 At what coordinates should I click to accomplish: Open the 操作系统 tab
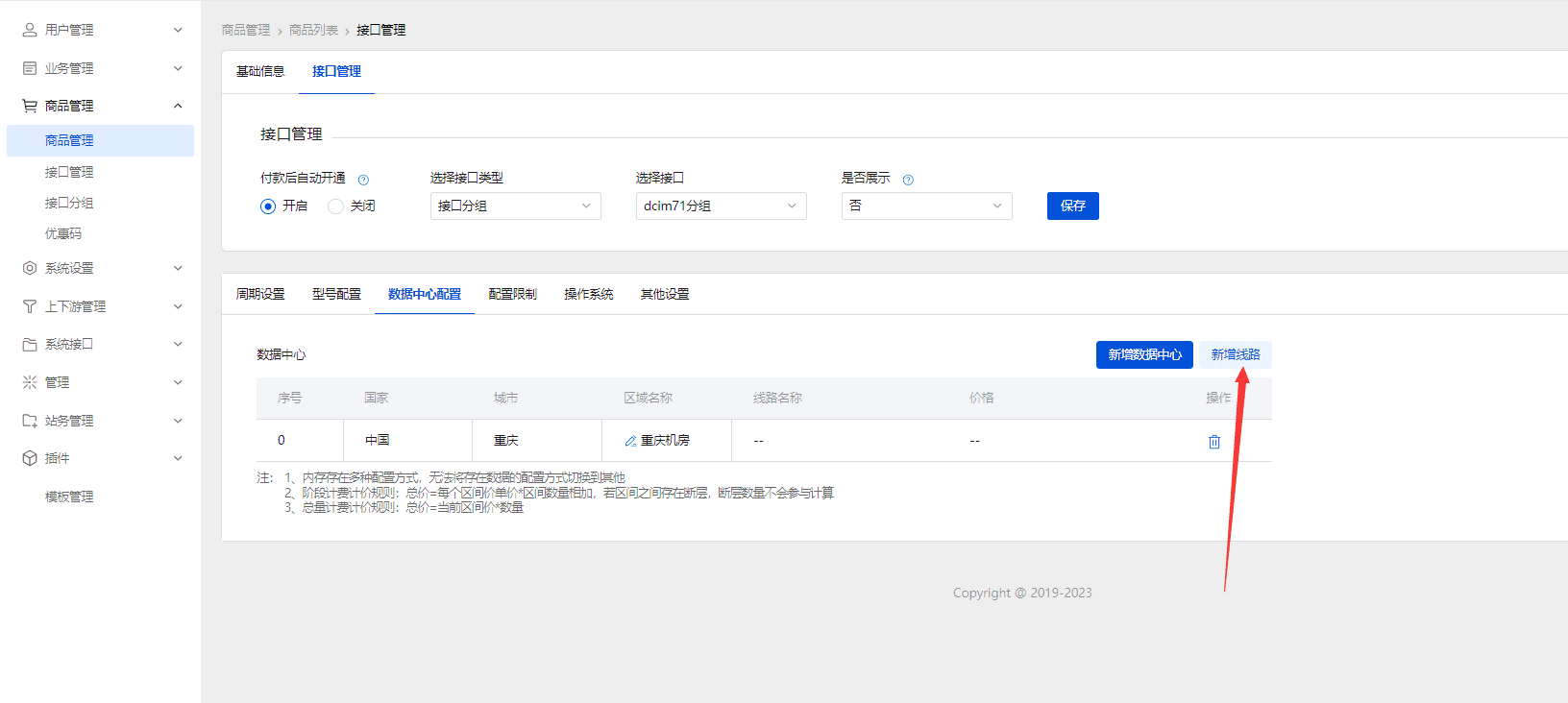pyautogui.click(x=589, y=294)
